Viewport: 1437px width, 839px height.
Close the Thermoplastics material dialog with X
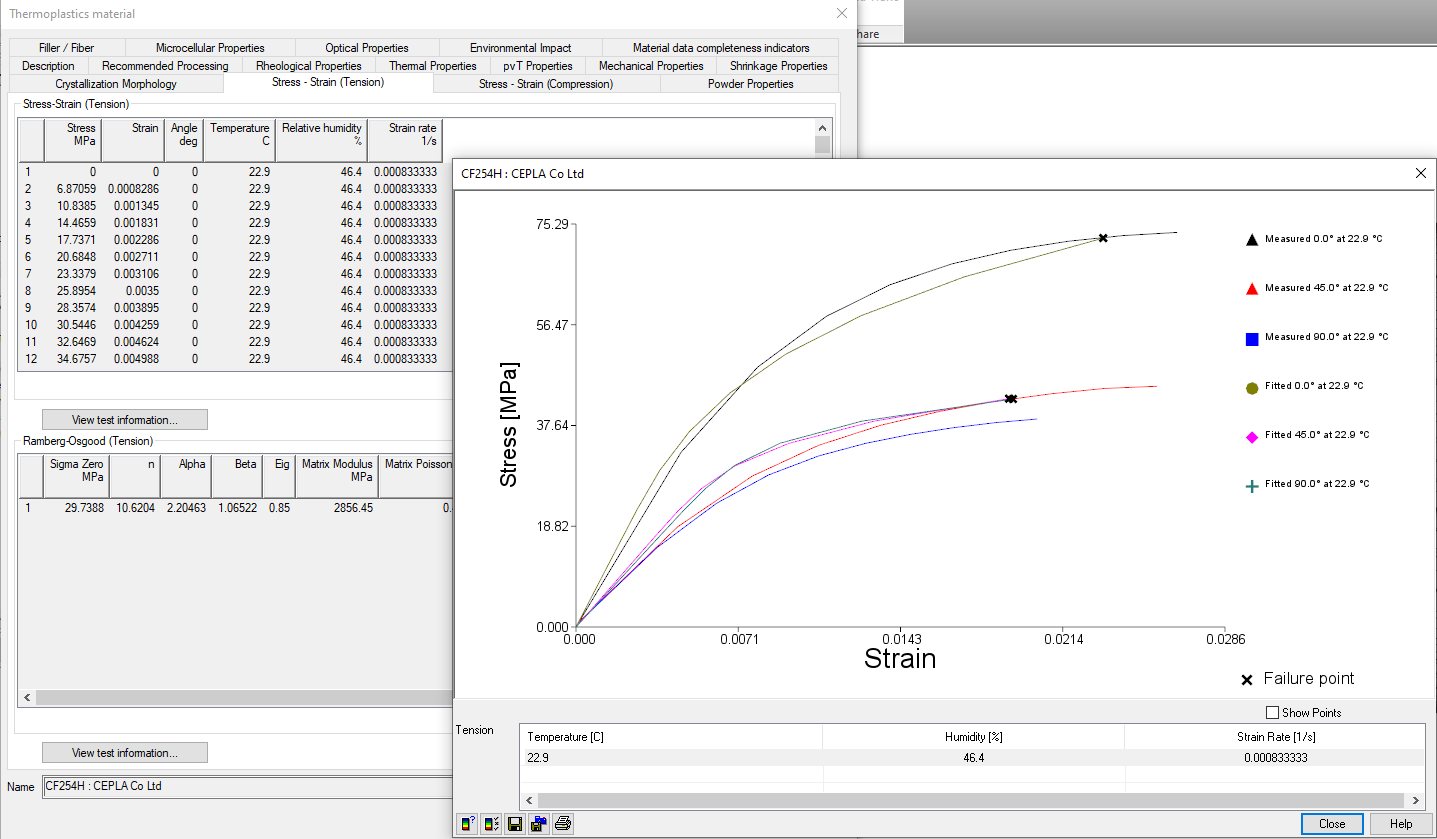[x=842, y=13]
